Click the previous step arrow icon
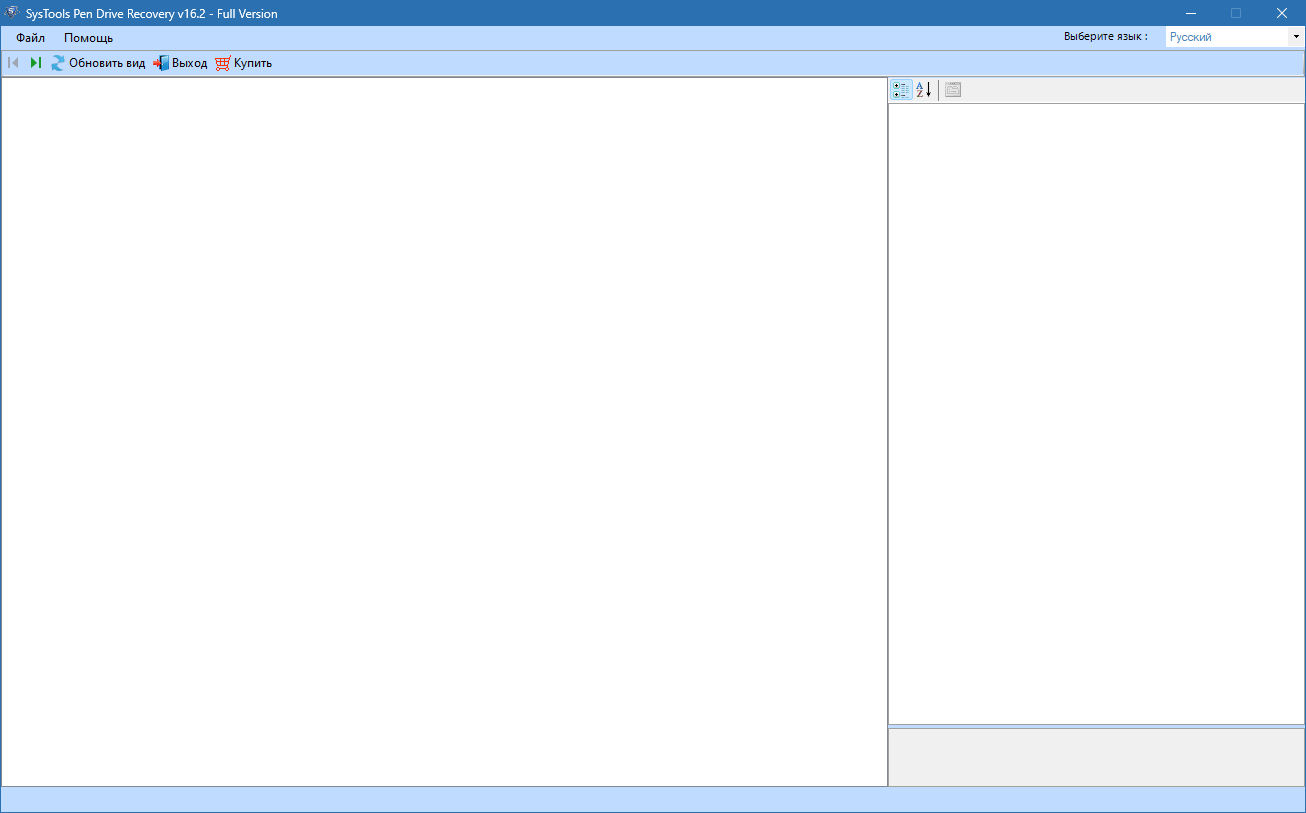The image size is (1306, 813). 14,63
